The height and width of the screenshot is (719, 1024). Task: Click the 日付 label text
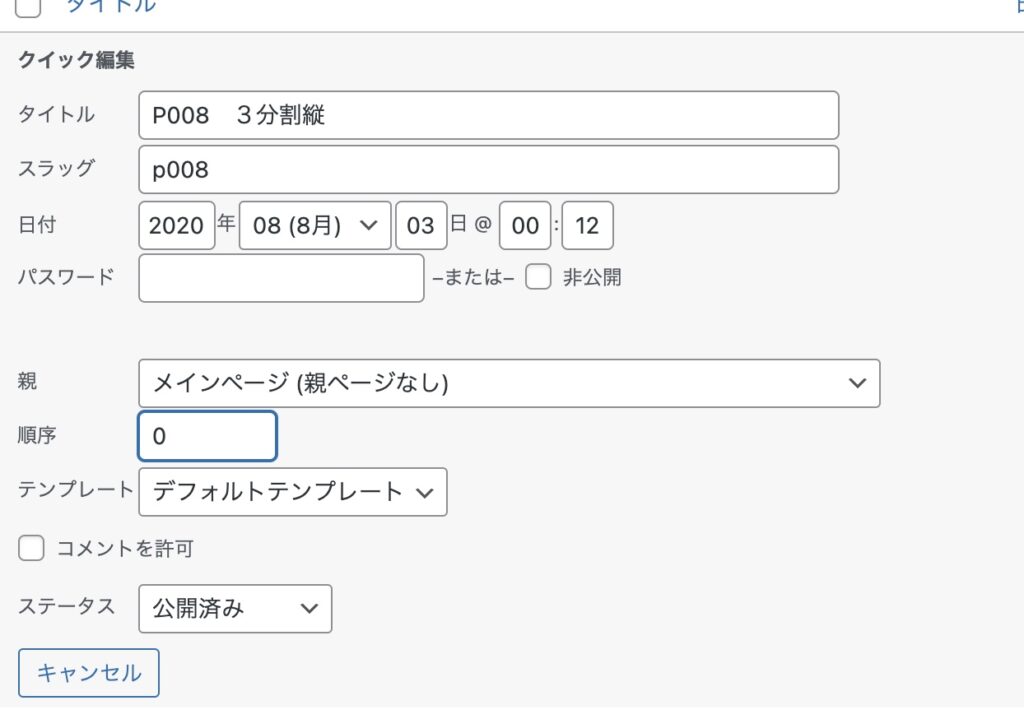(37, 225)
